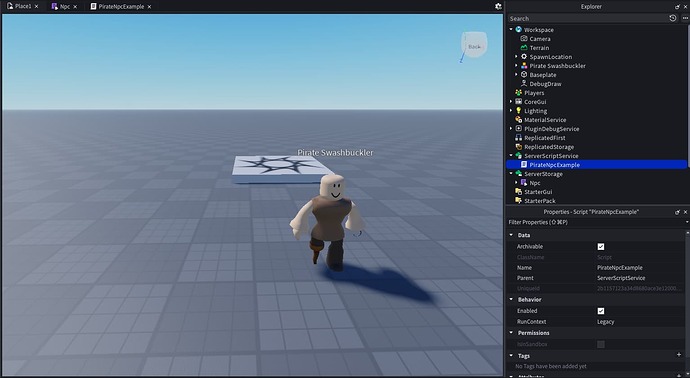Collapse the ServerStorage node
The image size is (690, 378).
[511, 174]
